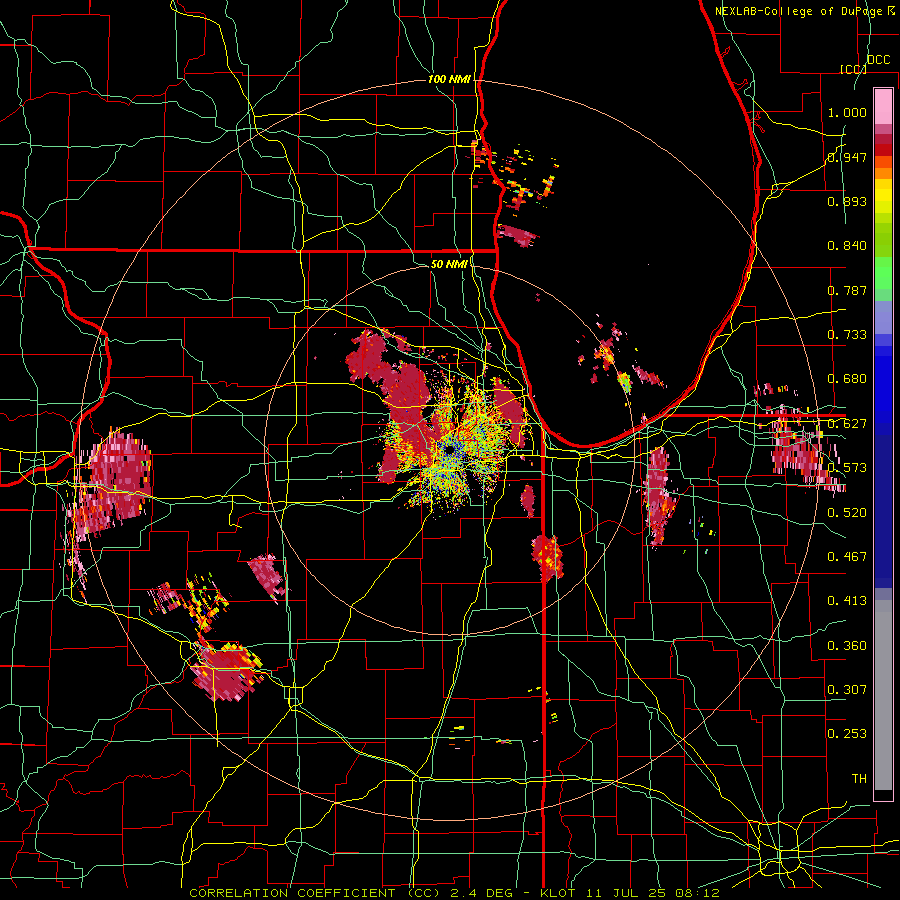The image size is (900, 900).
Task: Pick the light pink color at scale top
Action: point(883,106)
